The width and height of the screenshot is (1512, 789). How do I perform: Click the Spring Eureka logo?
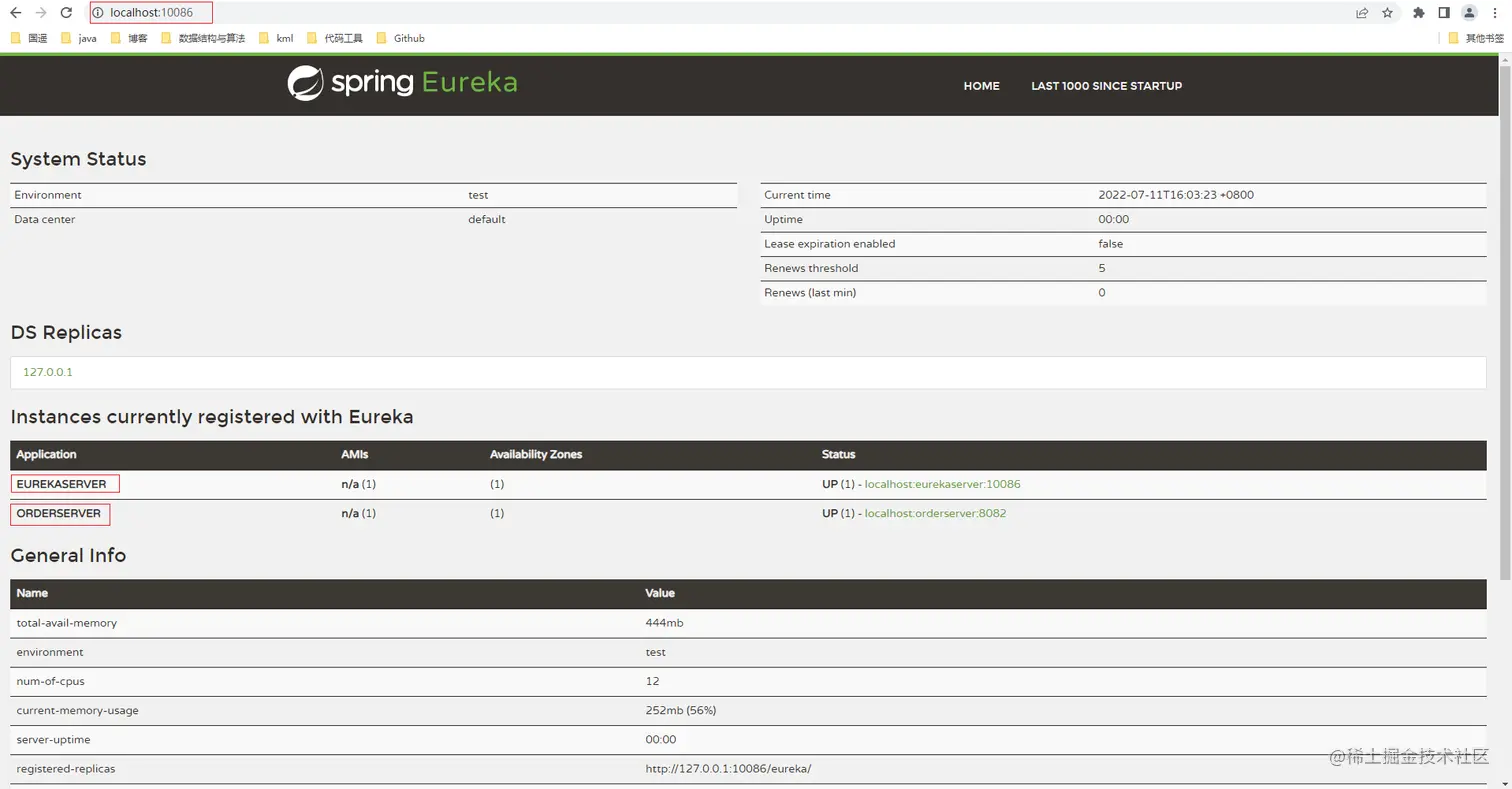tap(402, 83)
